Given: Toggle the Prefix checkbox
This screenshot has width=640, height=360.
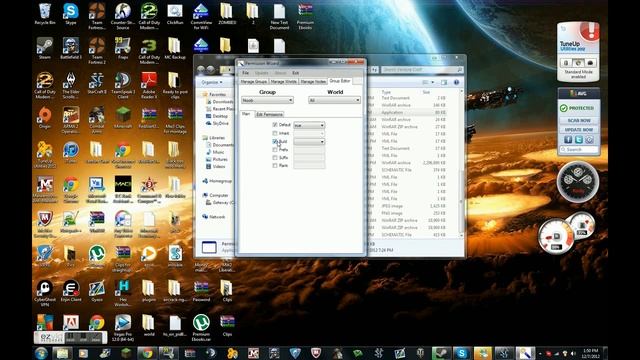Looking at the screenshot, I should [275, 149].
